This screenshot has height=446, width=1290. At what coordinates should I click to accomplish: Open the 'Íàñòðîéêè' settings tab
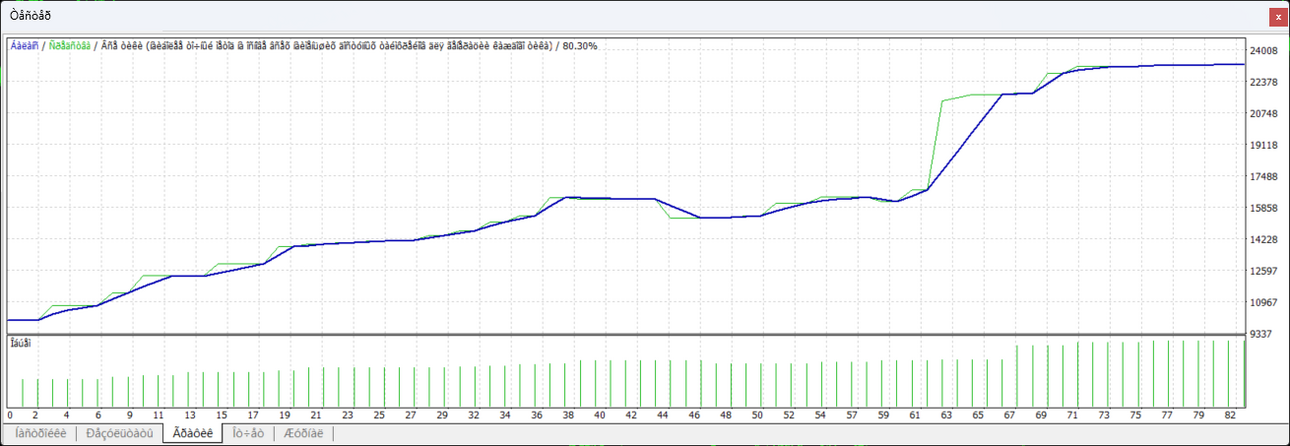(41, 434)
